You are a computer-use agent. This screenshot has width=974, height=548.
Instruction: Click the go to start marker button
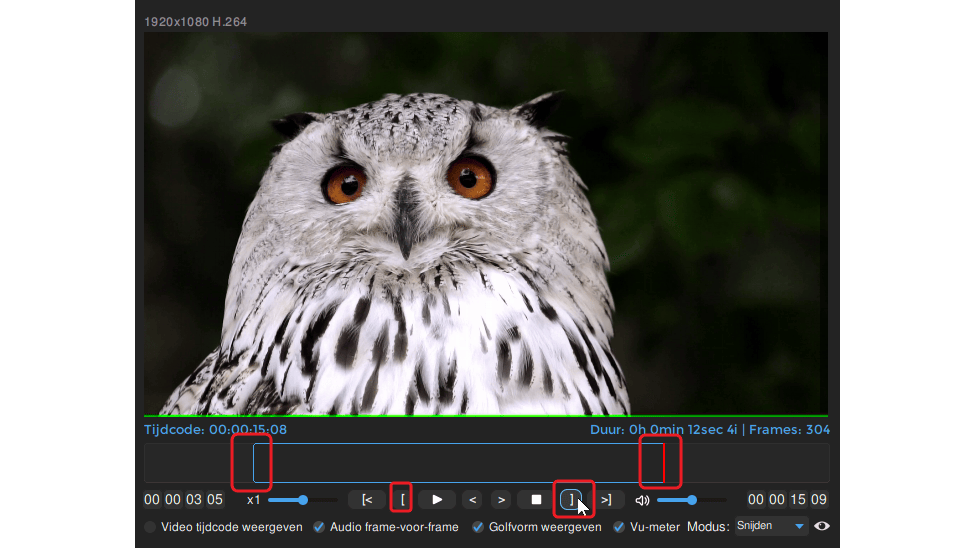367,499
